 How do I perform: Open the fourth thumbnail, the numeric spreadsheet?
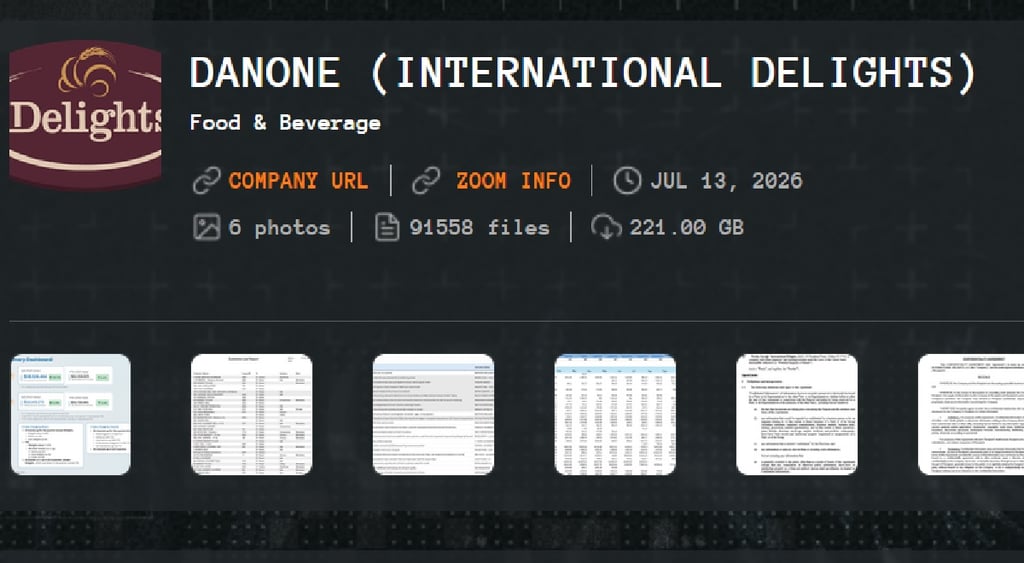pos(615,414)
